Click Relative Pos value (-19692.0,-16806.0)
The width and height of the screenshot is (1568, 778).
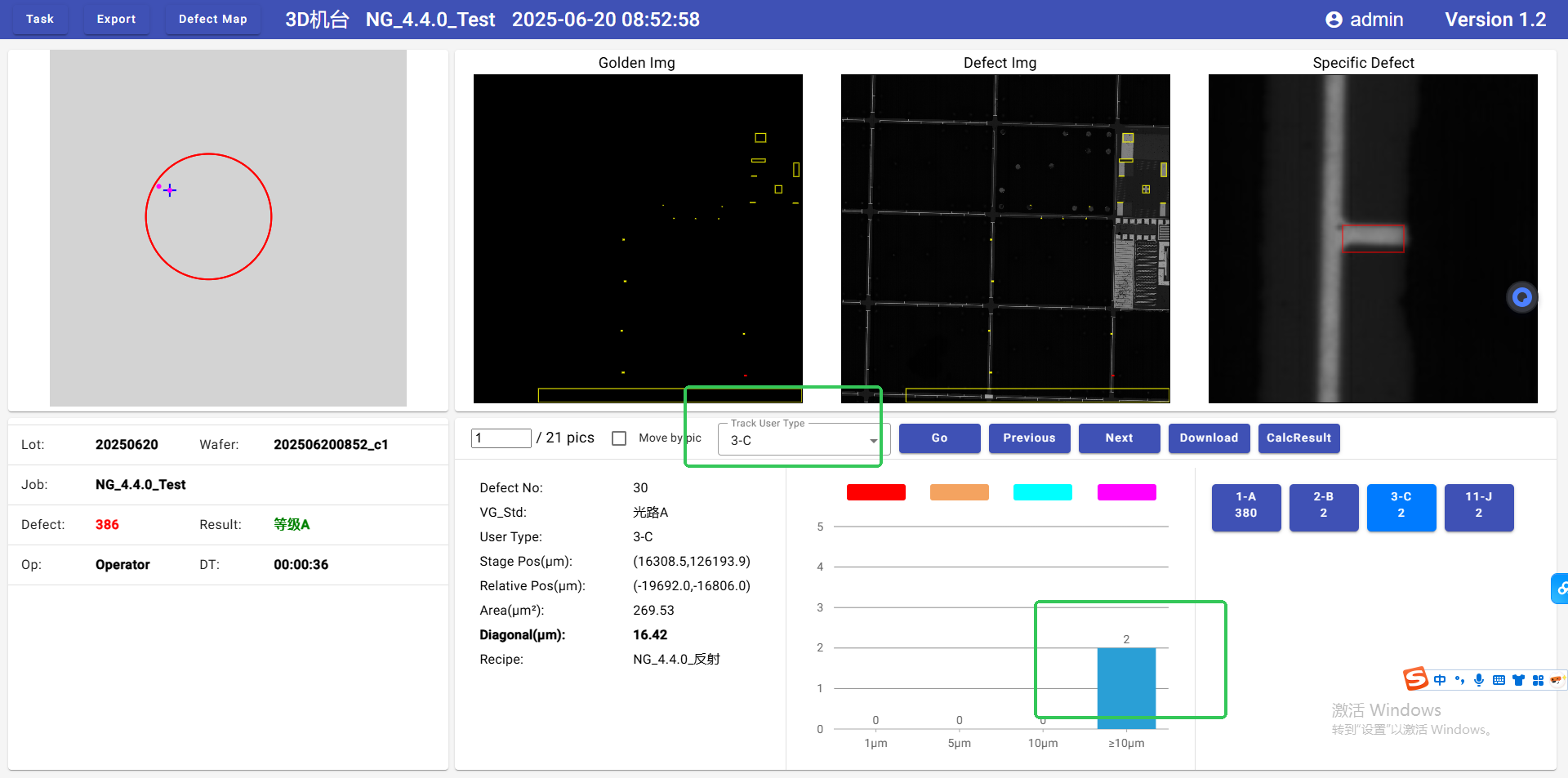[692, 585]
